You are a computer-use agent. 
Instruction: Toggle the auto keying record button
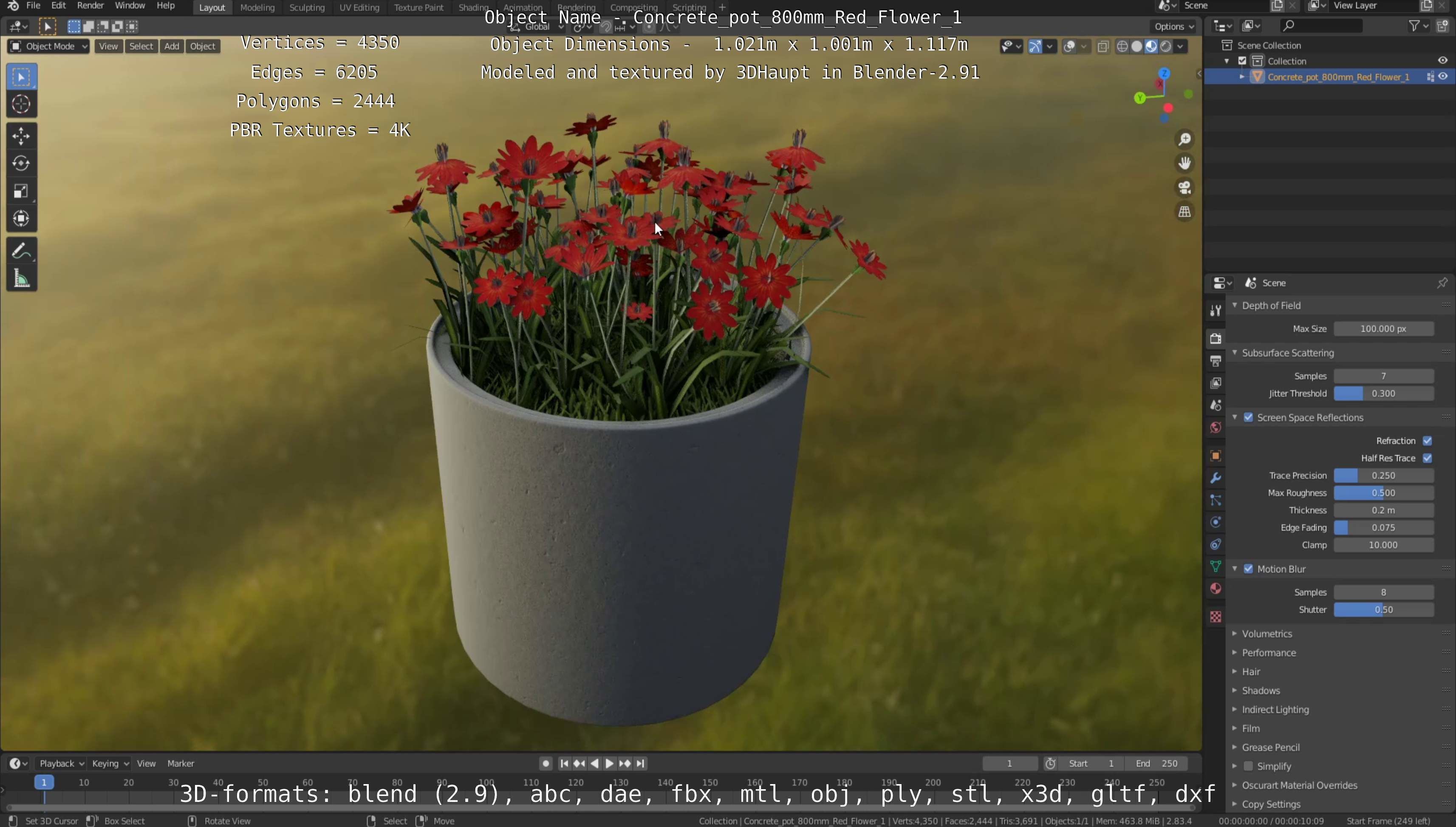pos(546,763)
